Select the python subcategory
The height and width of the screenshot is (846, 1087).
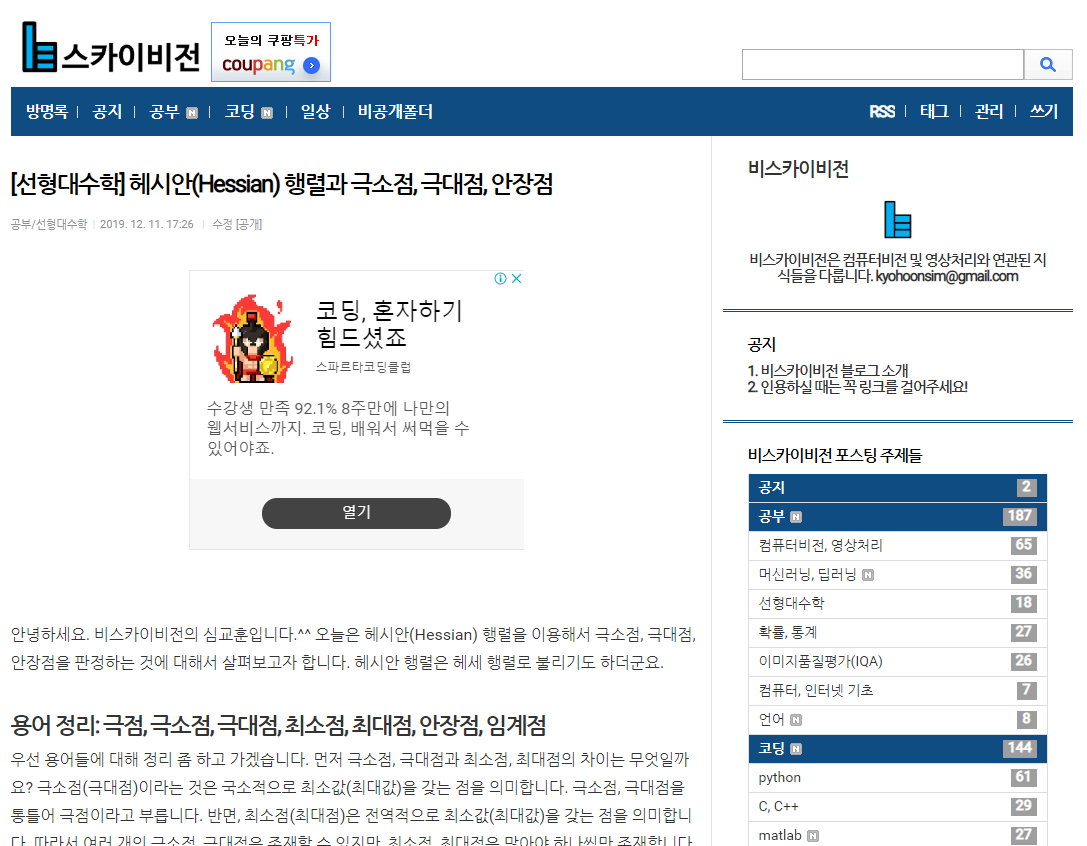[x=898, y=778]
